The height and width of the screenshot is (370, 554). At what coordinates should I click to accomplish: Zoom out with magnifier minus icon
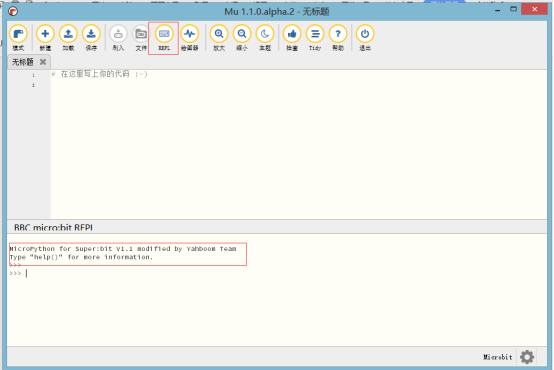pyautogui.click(x=242, y=34)
